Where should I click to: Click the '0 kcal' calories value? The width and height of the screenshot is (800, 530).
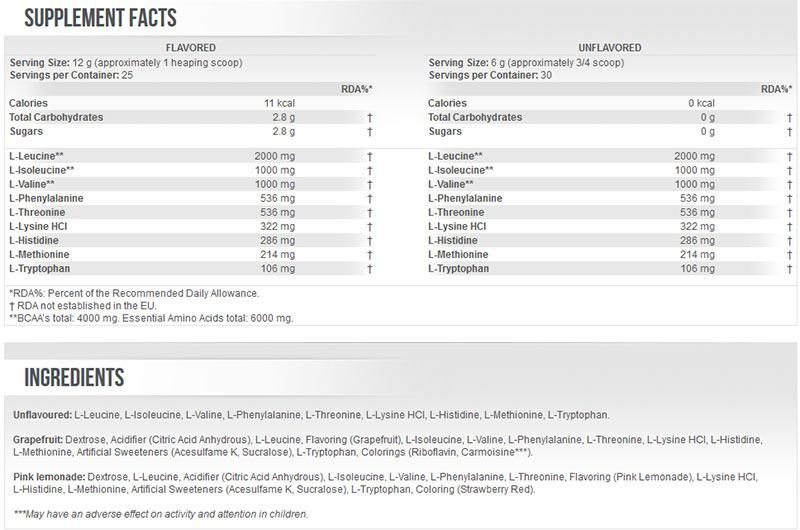click(702, 103)
